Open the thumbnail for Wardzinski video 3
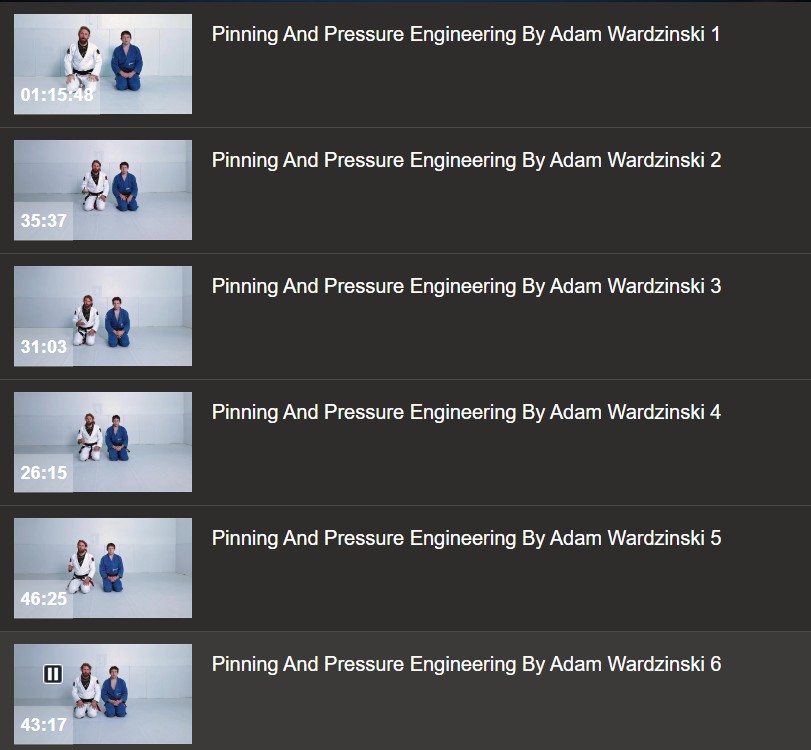Screen dimensions: 811x750 pyautogui.click(x=103, y=316)
